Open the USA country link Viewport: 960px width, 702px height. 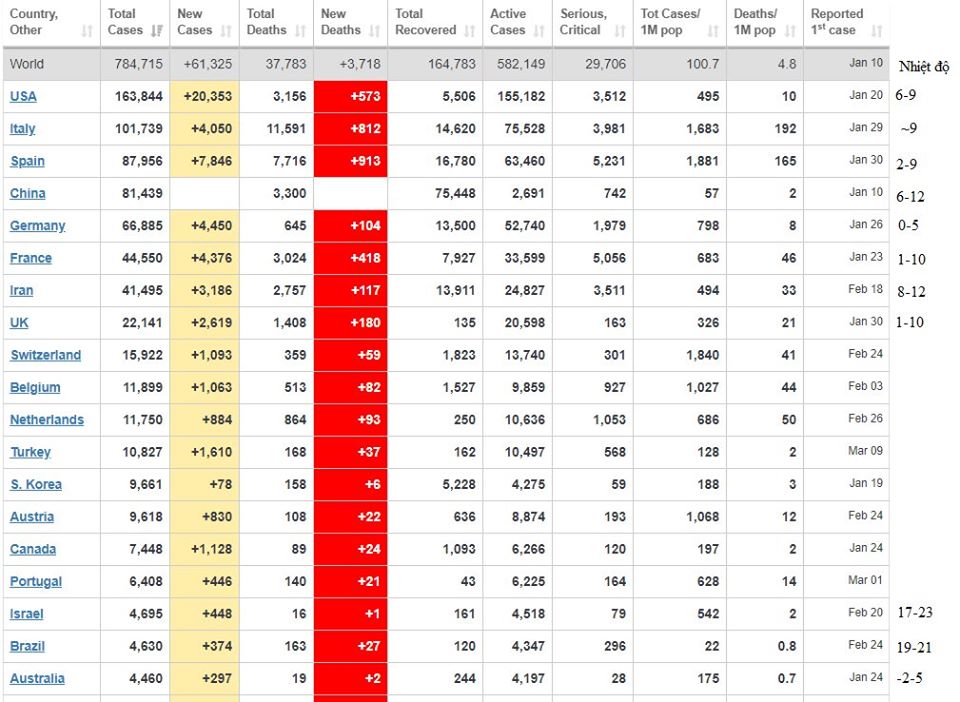click(x=23, y=97)
